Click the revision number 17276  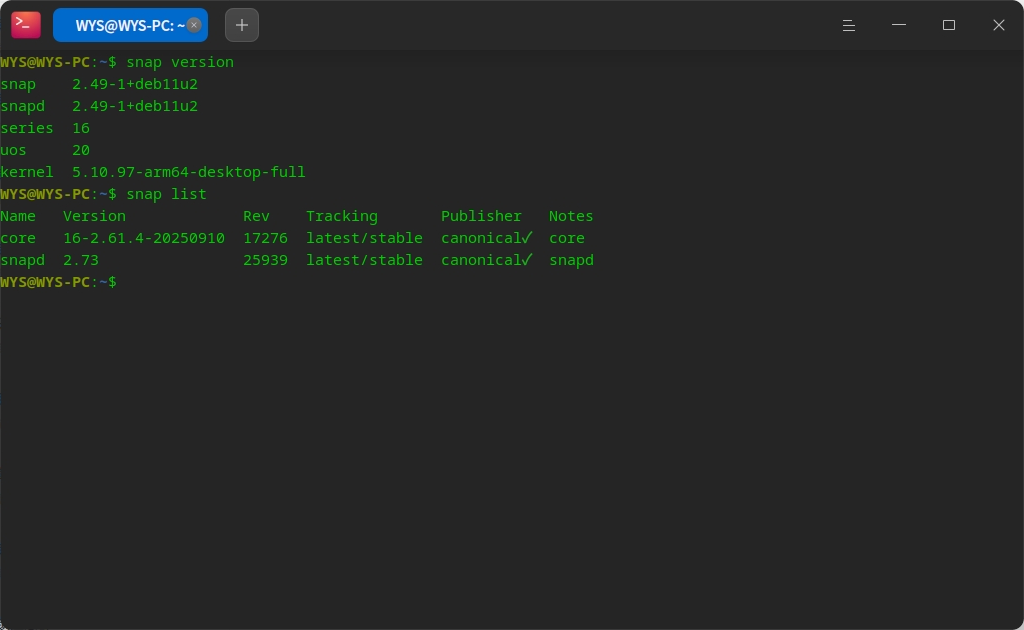coord(265,238)
